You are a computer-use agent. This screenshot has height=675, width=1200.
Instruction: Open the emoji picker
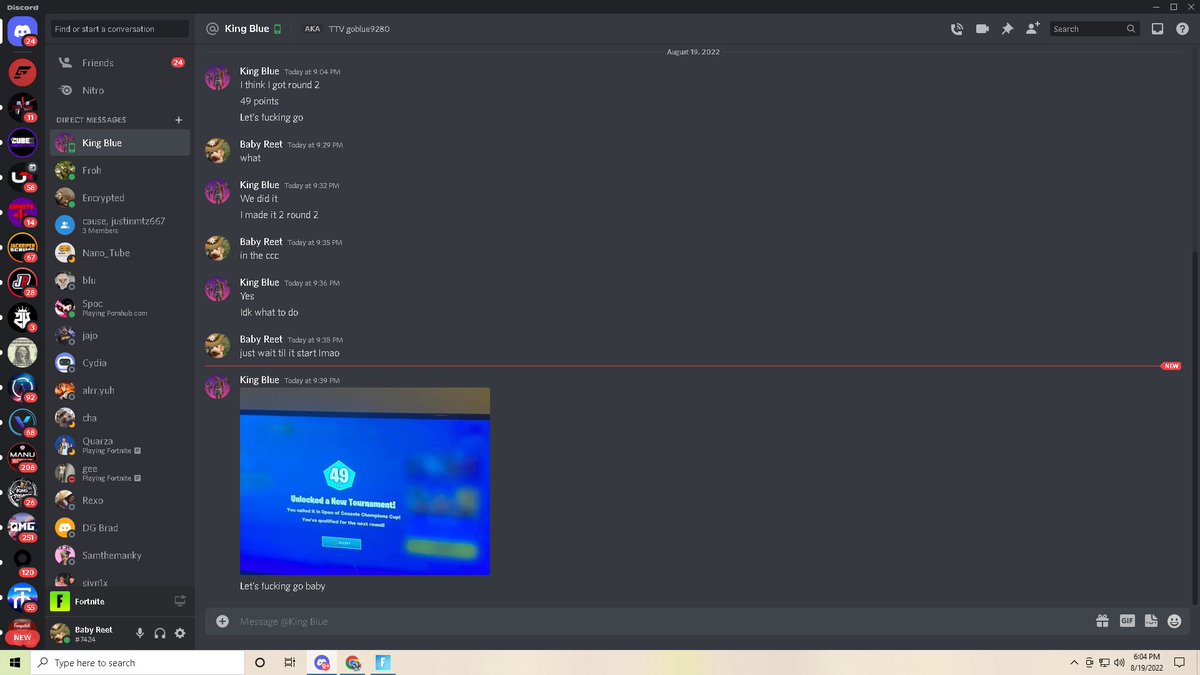click(1175, 621)
